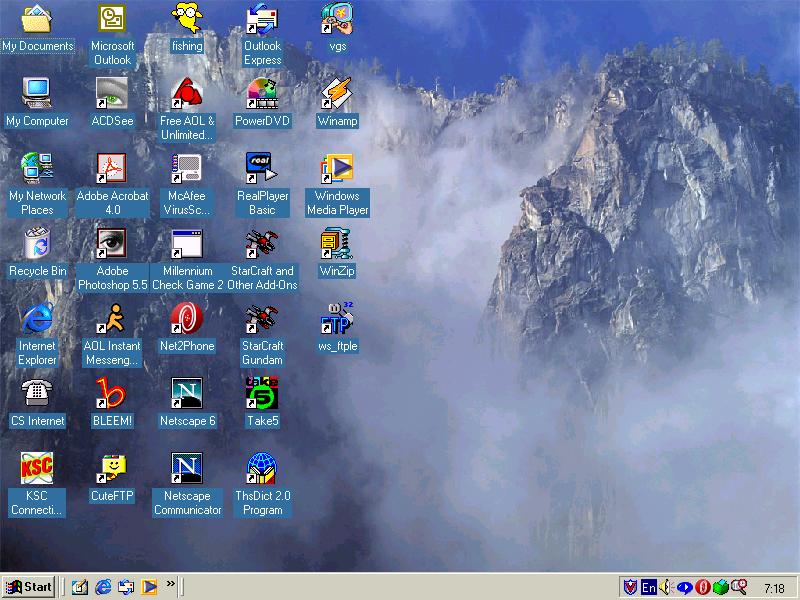The height and width of the screenshot is (600, 800).
Task: Select the AOL Instant Messenger shortcut
Action: coord(112,318)
